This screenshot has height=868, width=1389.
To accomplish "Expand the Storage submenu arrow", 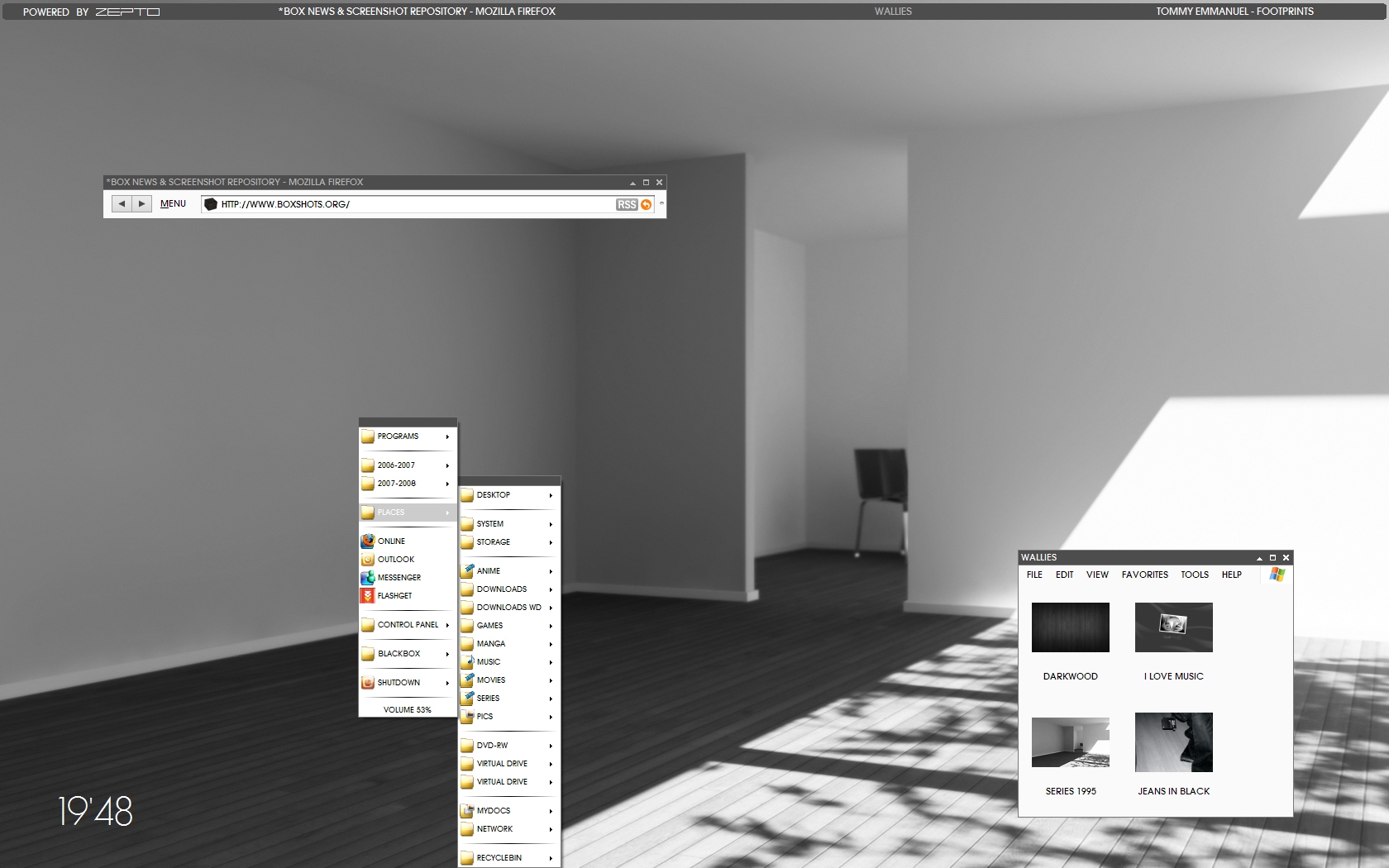I will 551,542.
